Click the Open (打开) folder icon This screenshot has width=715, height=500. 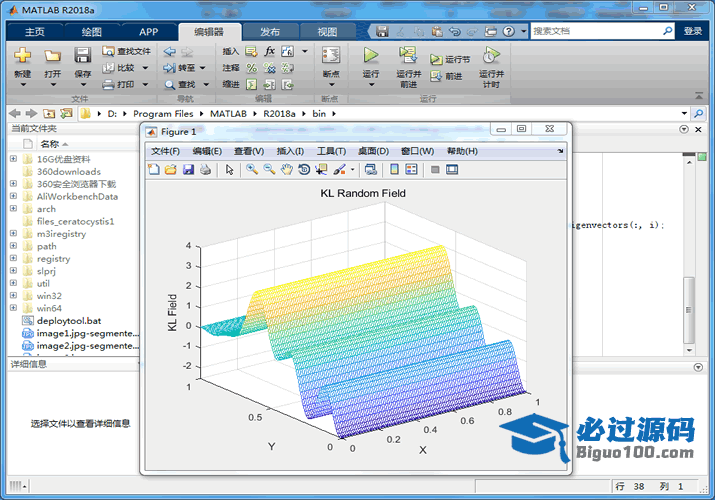[52, 56]
